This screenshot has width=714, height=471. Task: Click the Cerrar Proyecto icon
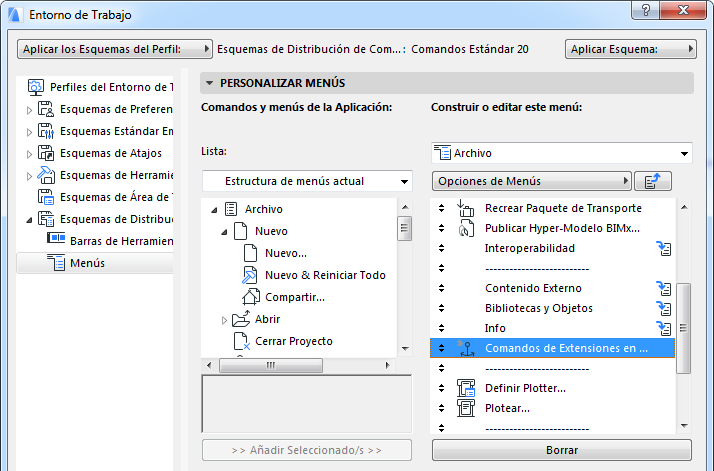[241, 341]
